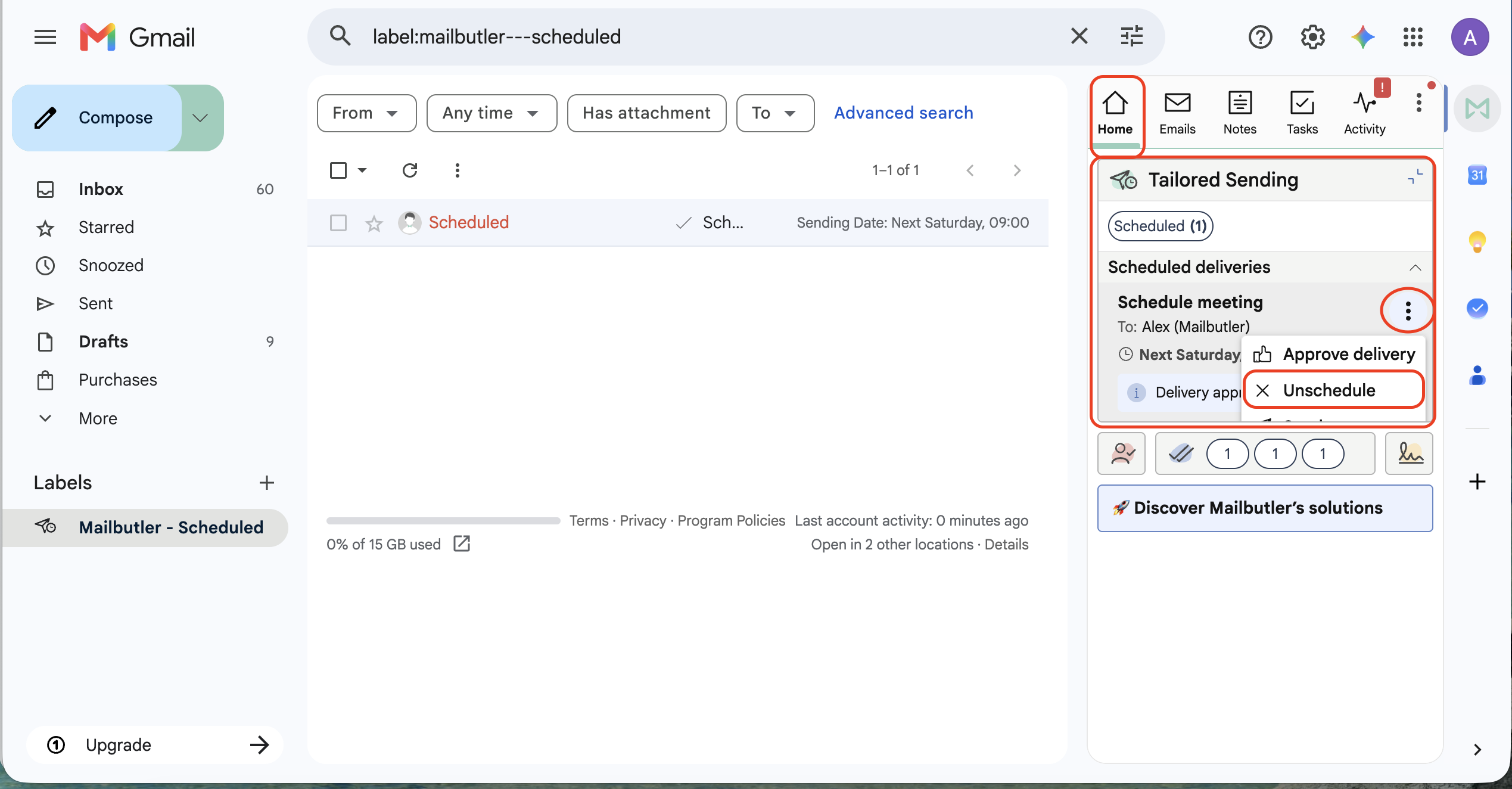Open the Scheduled email row
Image resolution: width=1512 pixels, height=789 pixels.
pos(678,223)
